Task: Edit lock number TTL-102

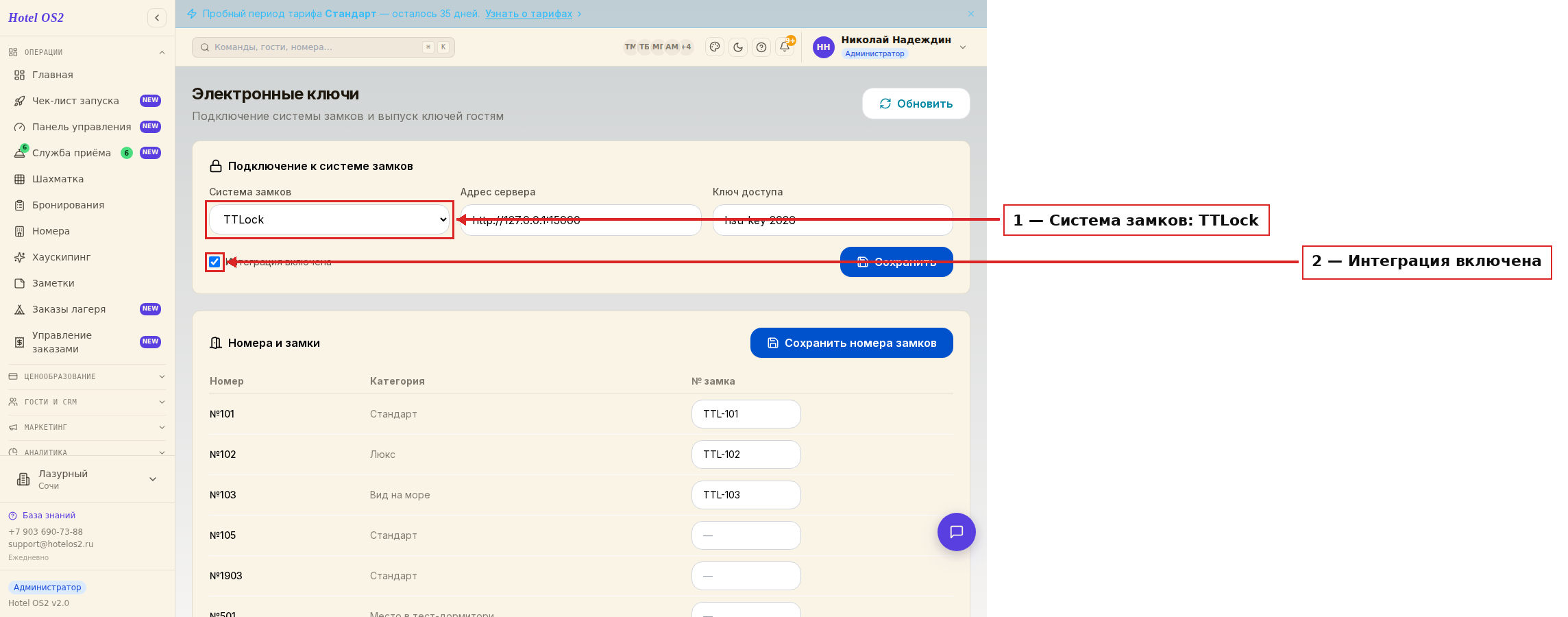Action: (746, 455)
